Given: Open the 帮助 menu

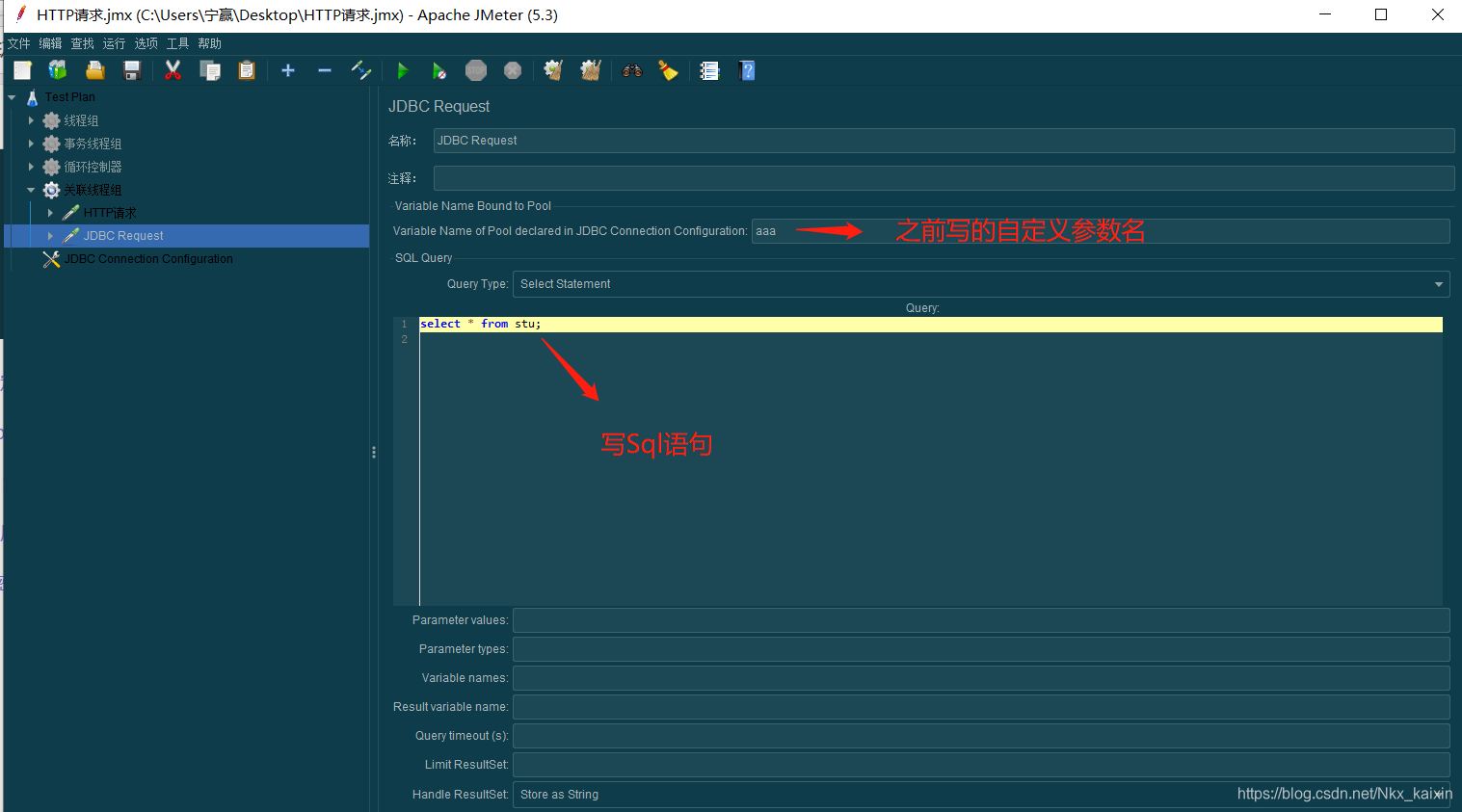Looking at the screenshot, I should 210,43.
